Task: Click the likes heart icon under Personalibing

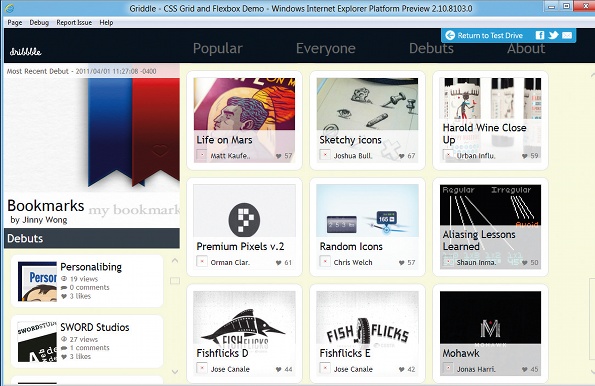Action: point(64,296)
